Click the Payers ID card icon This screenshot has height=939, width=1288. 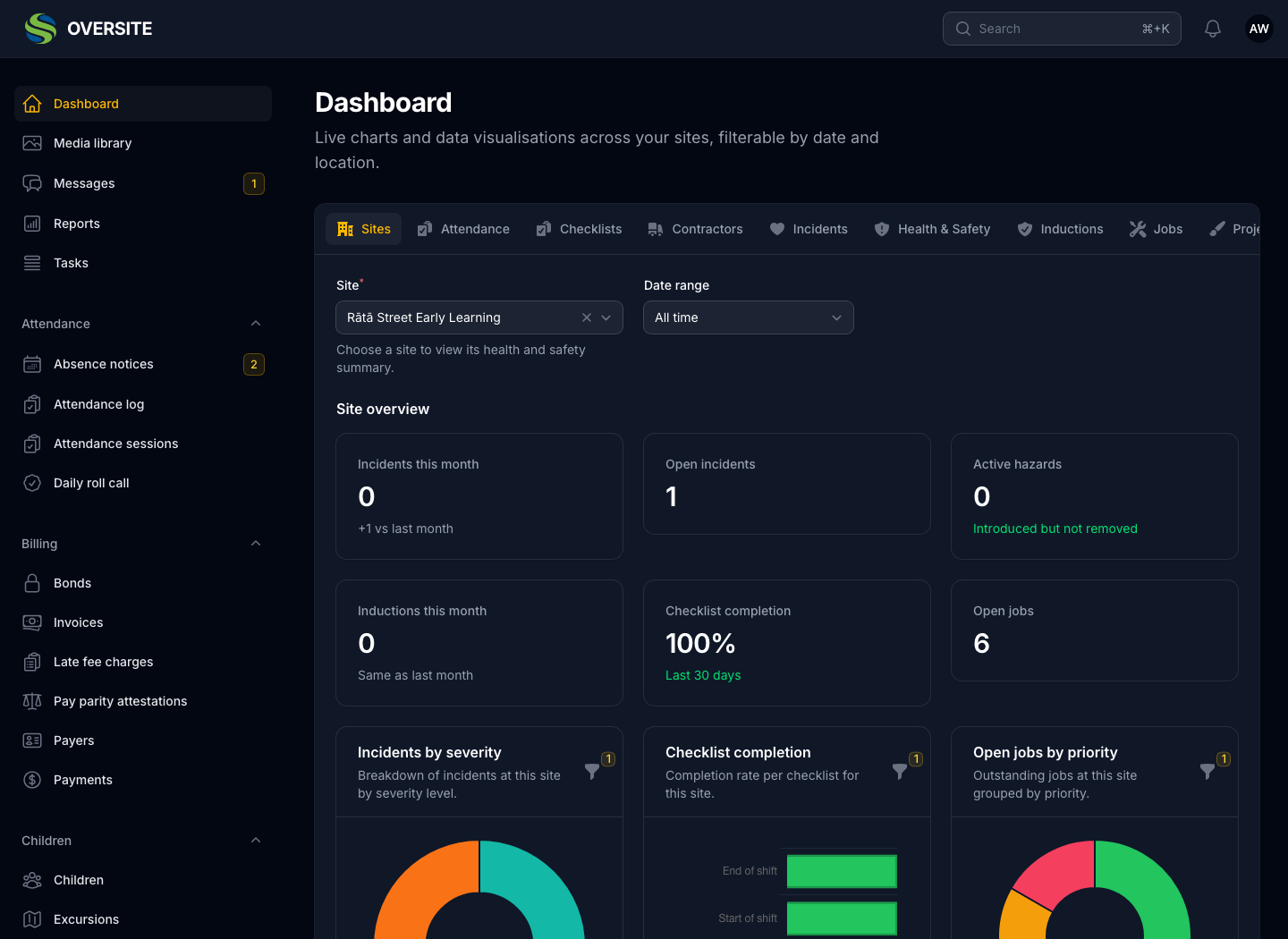[x=32, y=740]
